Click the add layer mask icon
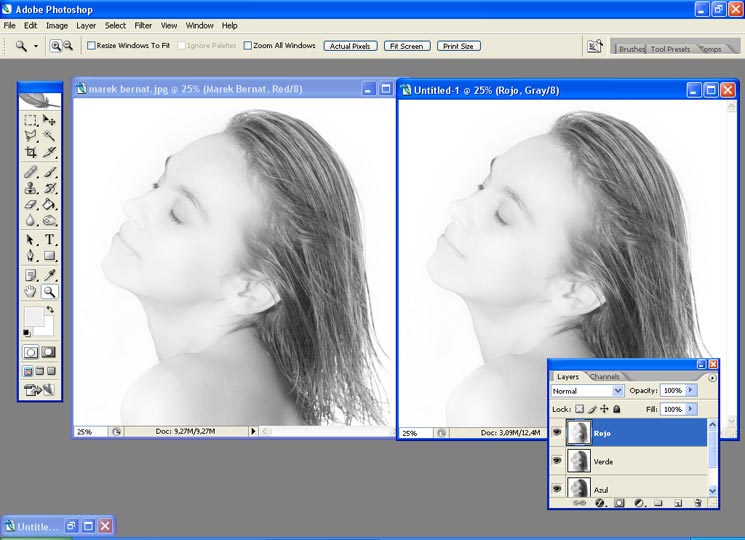Image resolution: width=745 pixels, height=540 pixels. [619, 503]
